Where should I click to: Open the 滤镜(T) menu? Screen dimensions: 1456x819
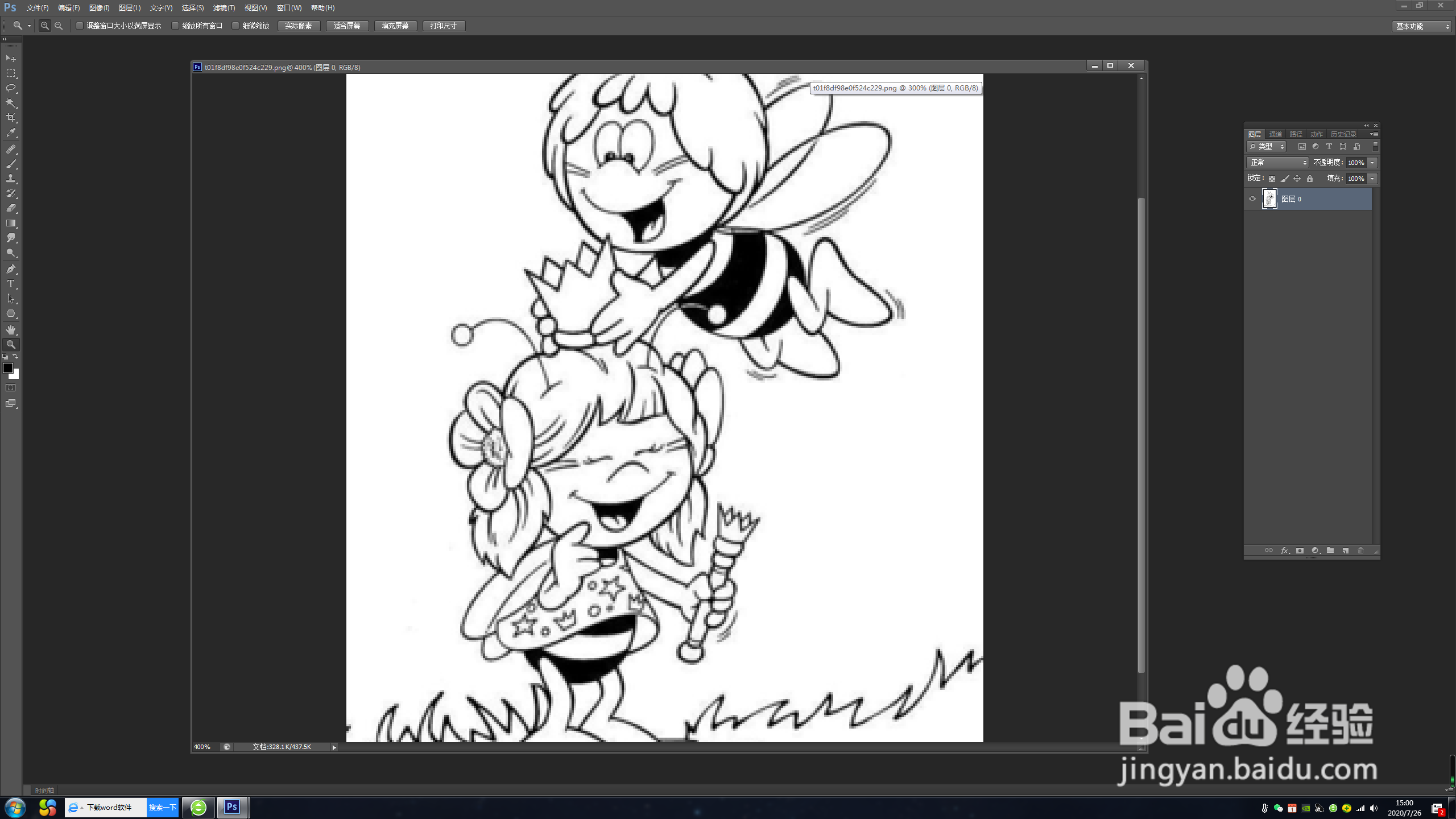point(224,8)
